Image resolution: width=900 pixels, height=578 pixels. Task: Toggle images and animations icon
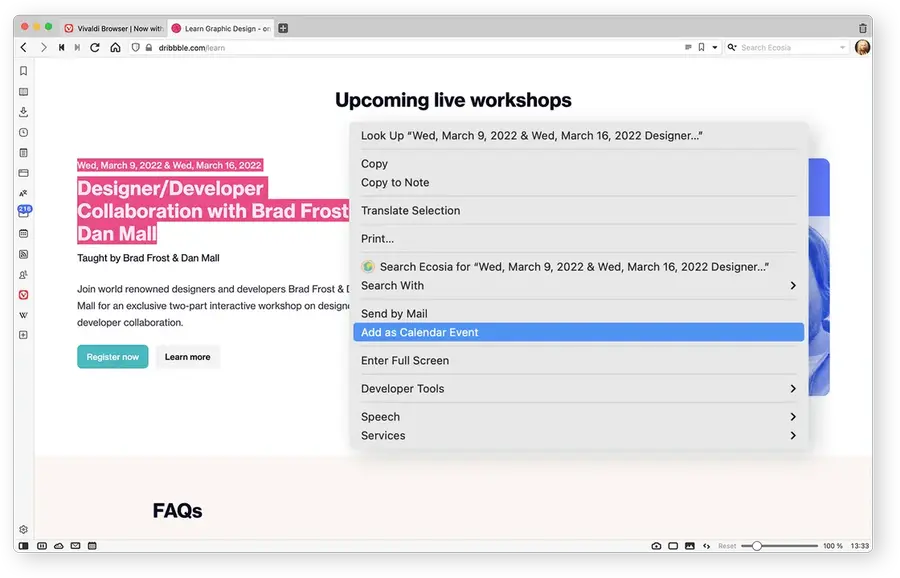click(x=690, y=546)
